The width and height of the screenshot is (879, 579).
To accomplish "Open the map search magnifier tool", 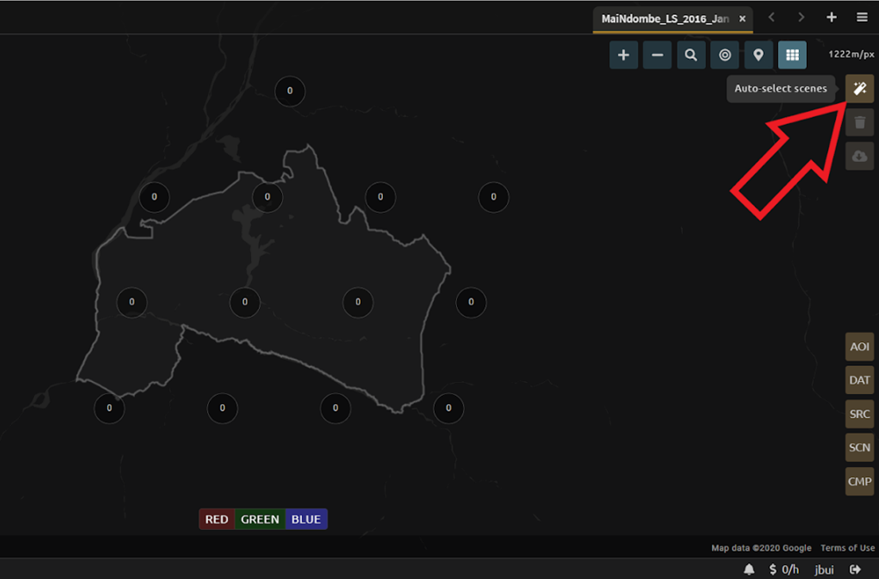I will 691,56.
